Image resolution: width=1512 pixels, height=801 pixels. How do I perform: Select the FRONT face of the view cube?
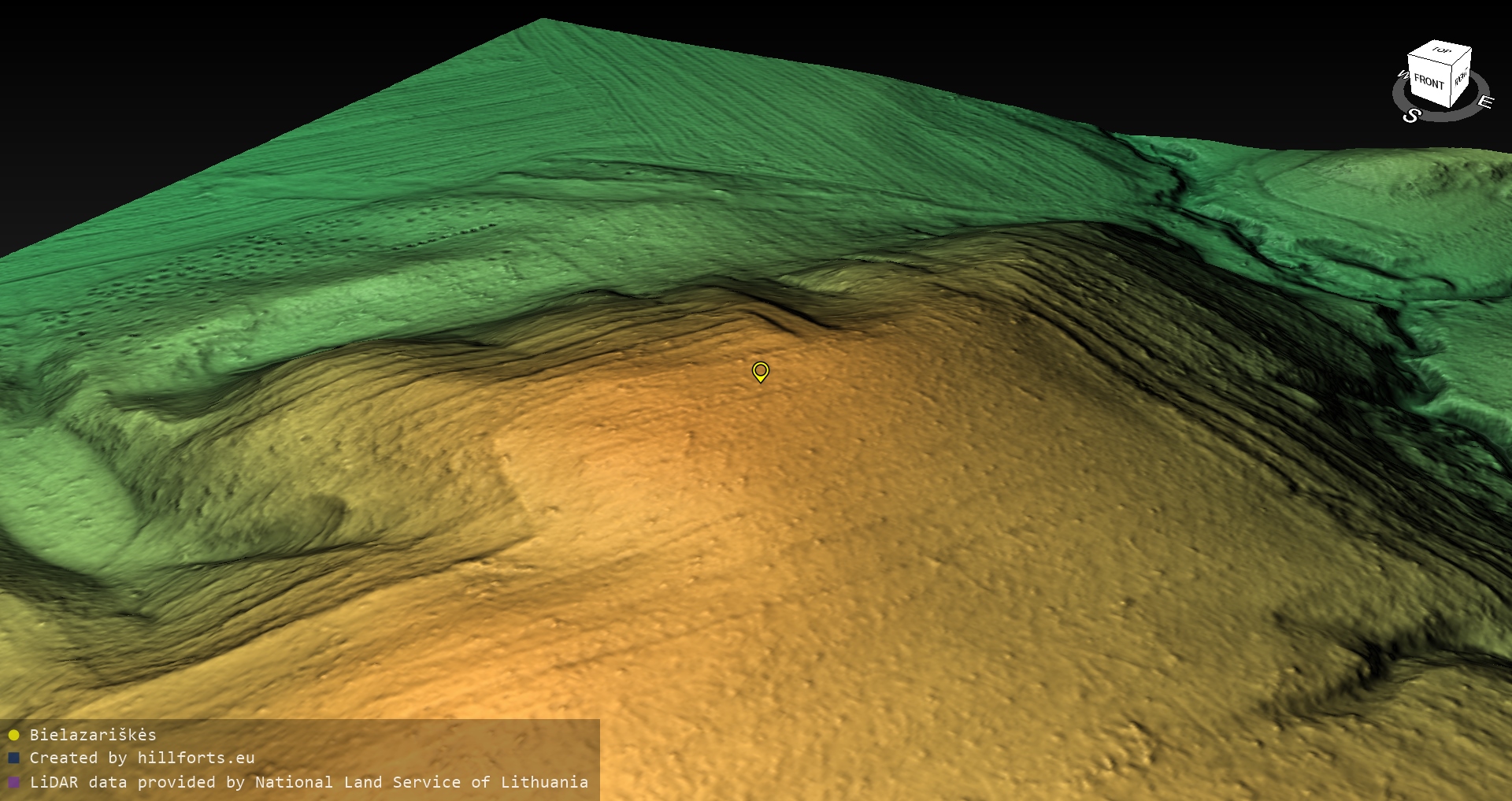point(1429,81)
